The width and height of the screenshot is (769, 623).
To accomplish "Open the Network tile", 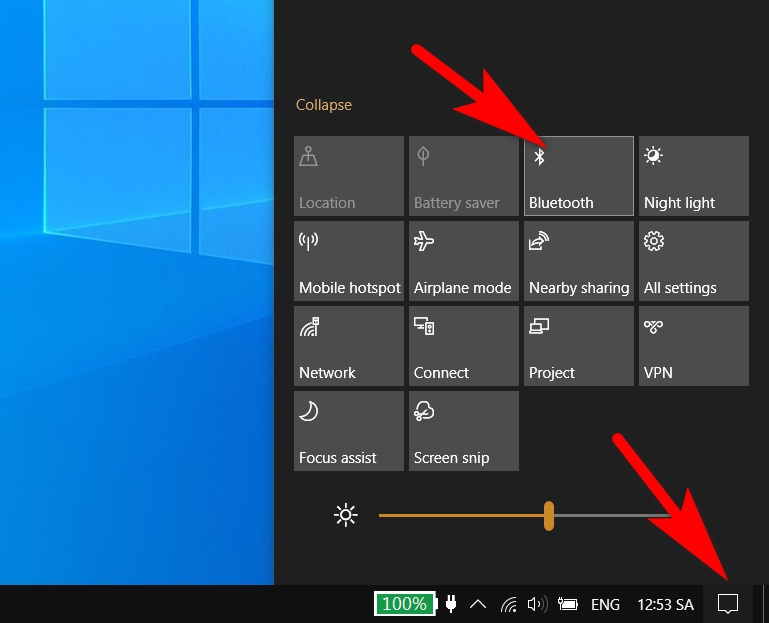I will 349,346.
